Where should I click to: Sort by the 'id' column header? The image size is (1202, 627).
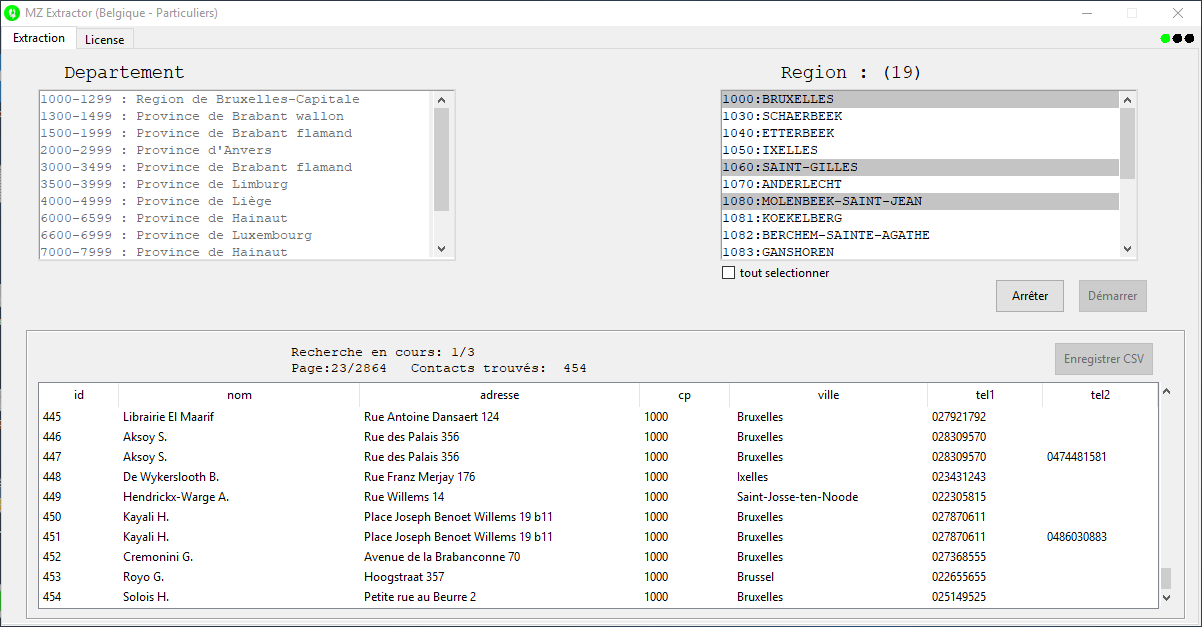[x=79, y=395]
